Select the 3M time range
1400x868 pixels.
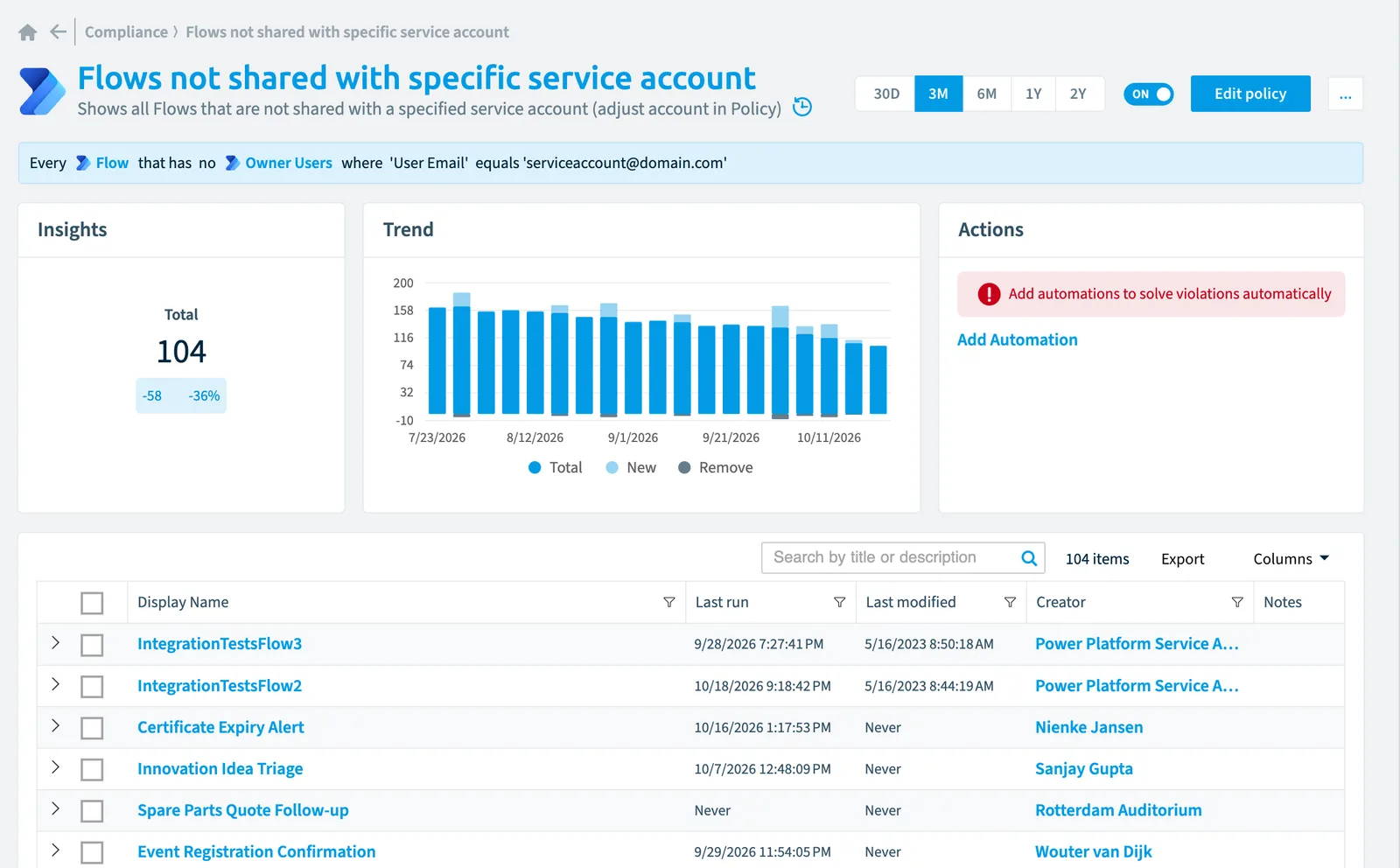point(939,94)
